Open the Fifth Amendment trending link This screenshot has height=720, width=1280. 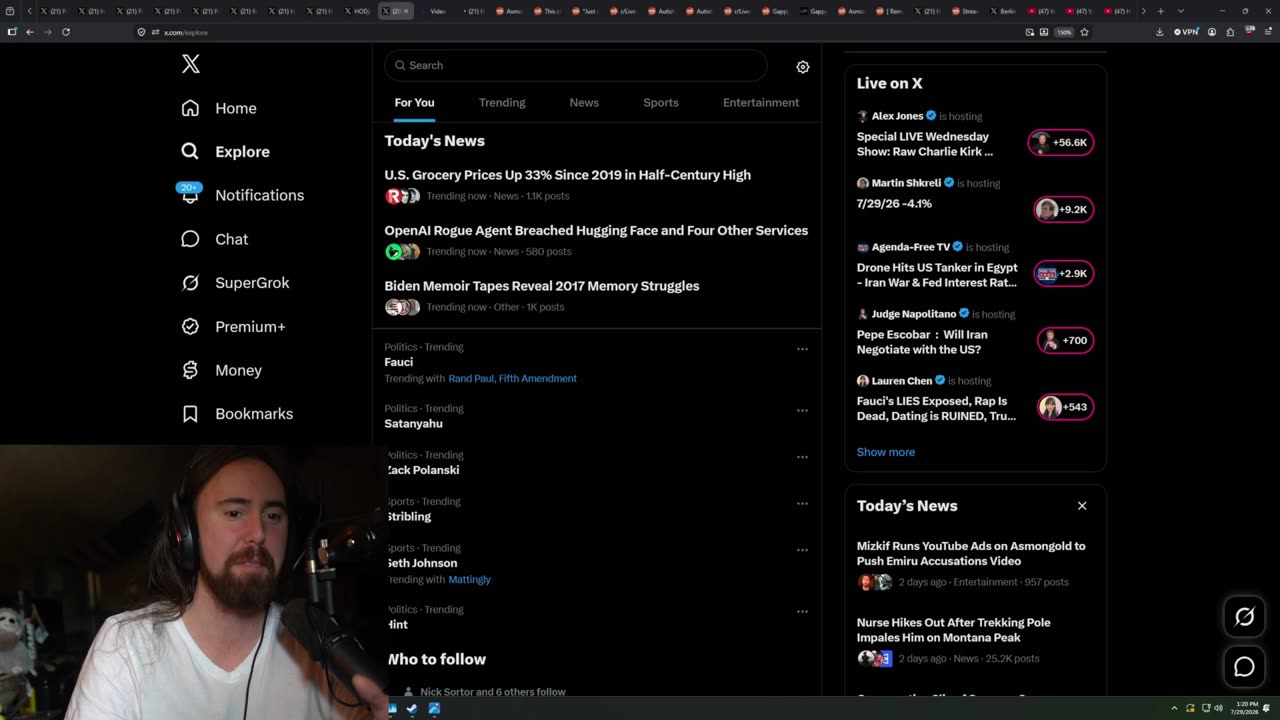click(538, 379)
